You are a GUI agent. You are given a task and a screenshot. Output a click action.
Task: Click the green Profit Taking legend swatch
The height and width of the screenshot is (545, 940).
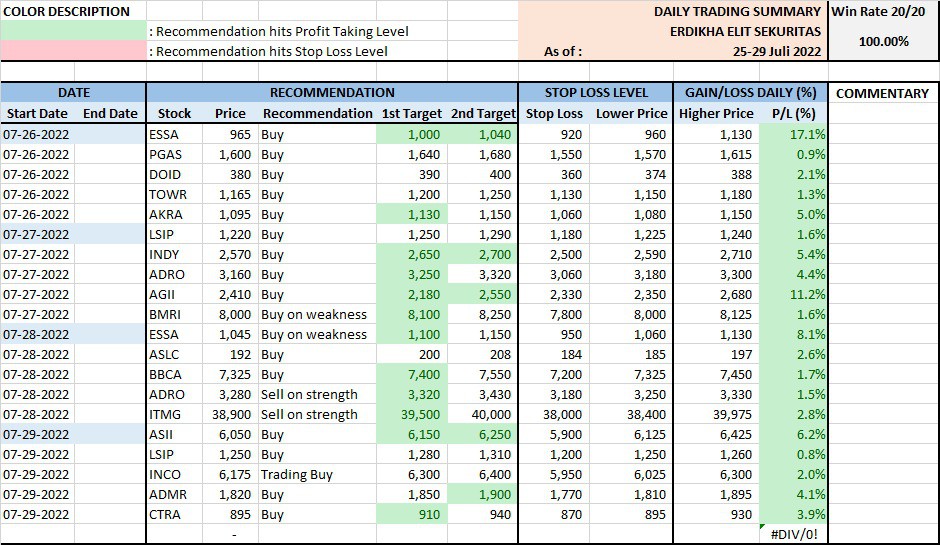pyautogui.click(x=73, y=31)
